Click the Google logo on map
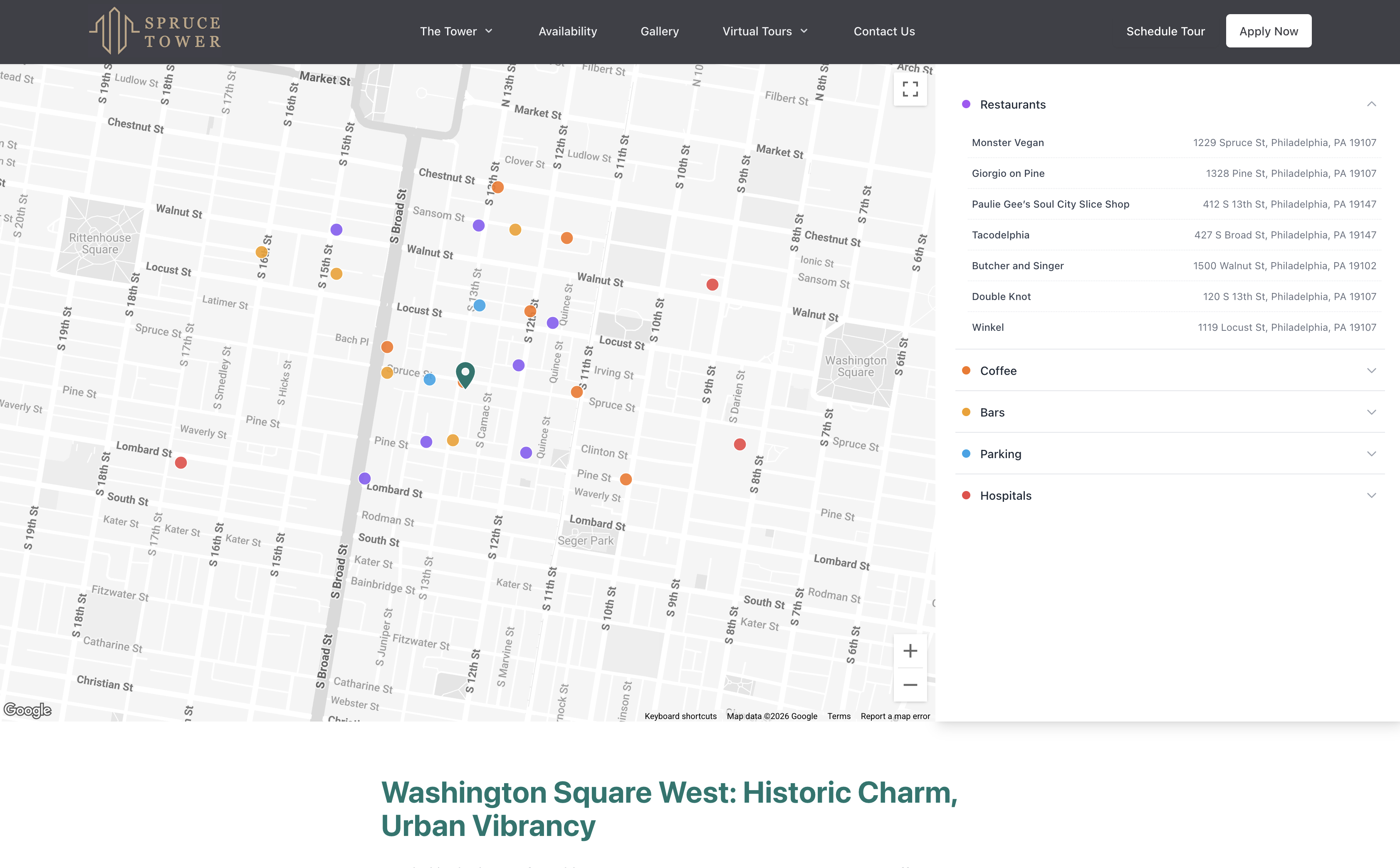 pos(27,710)
